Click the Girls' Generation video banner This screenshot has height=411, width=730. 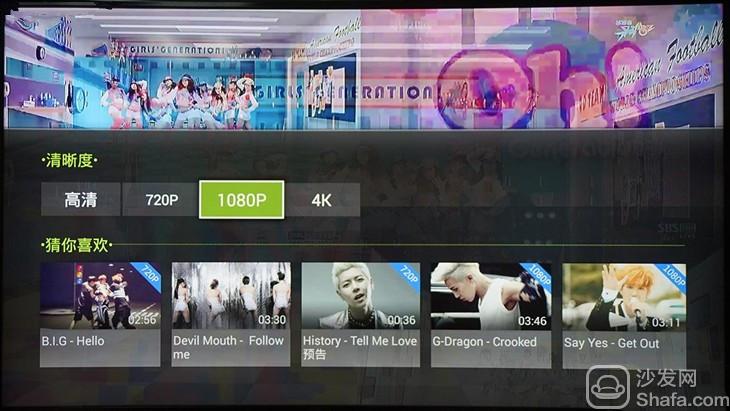tap(363, 68)
